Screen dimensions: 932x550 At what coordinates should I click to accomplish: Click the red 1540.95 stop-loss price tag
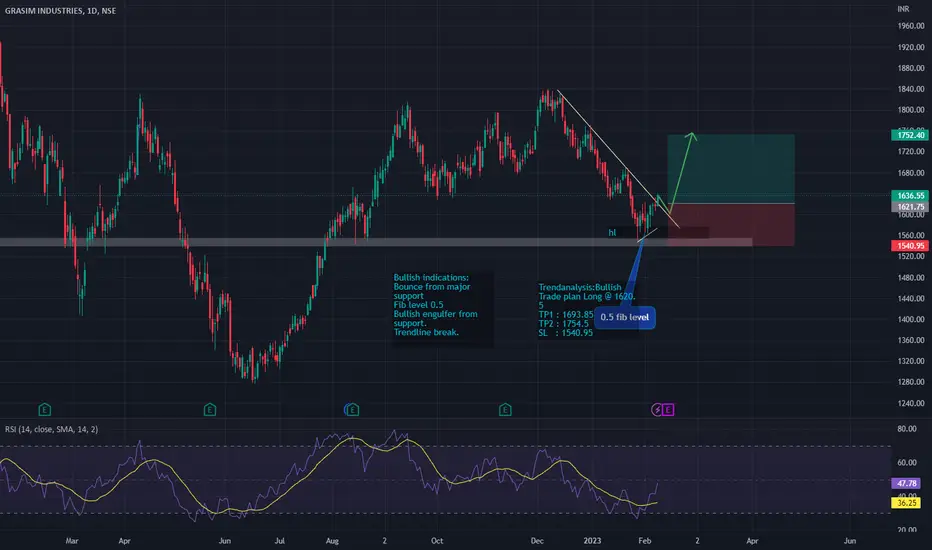(x=910, y=246)
